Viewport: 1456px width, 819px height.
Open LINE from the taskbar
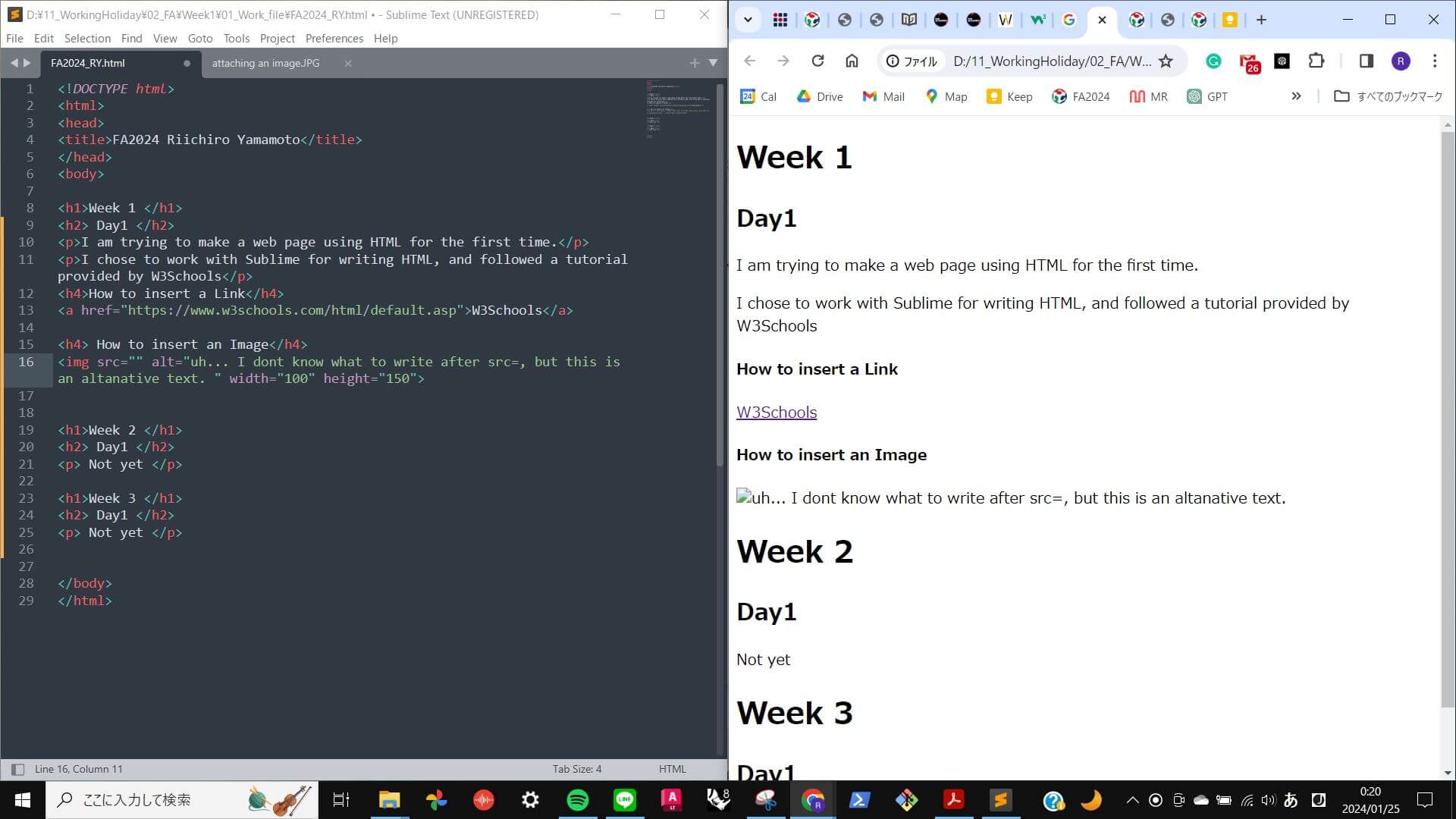pyautogui.click(x=625, y=800)
